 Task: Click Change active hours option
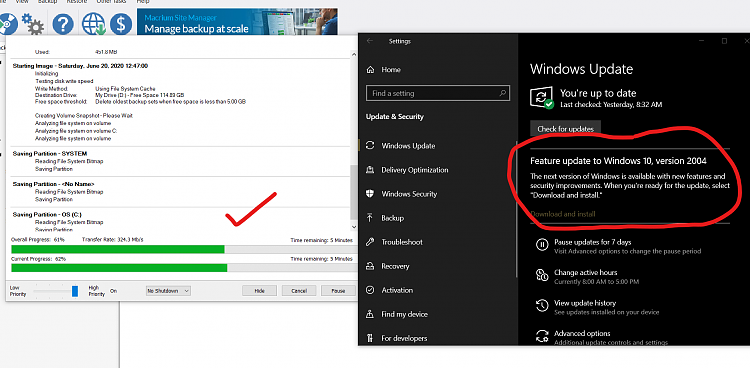click(585, 272)
